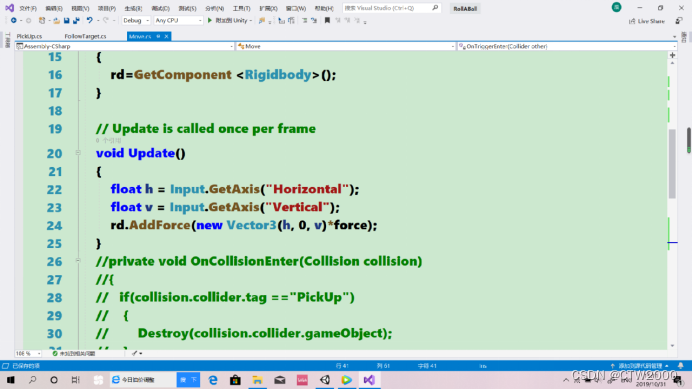Click add to source control in status bar

640,366
